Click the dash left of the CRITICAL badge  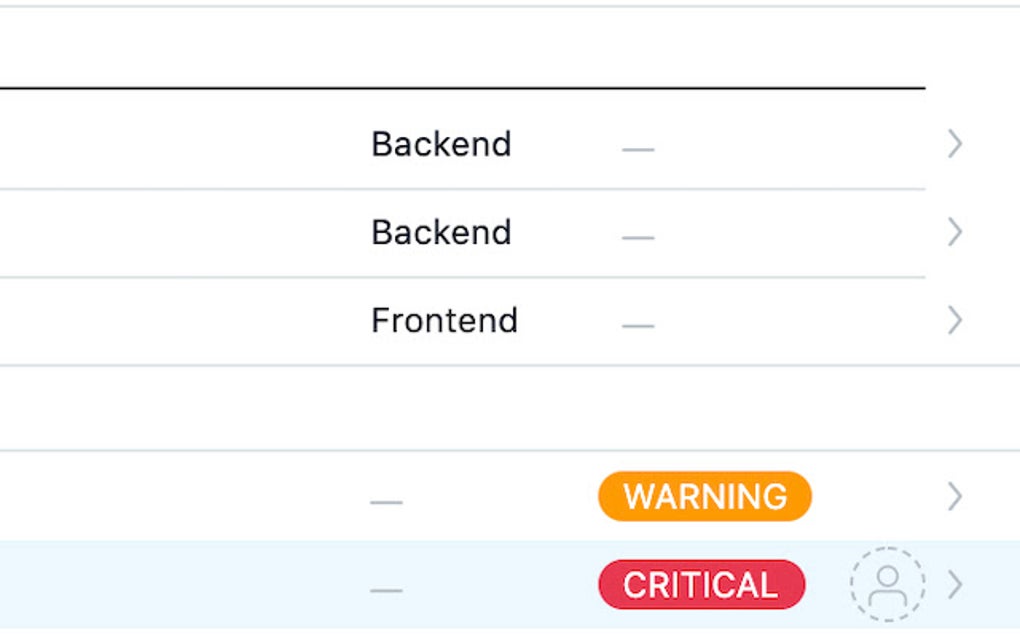click(x=386, y=590)
